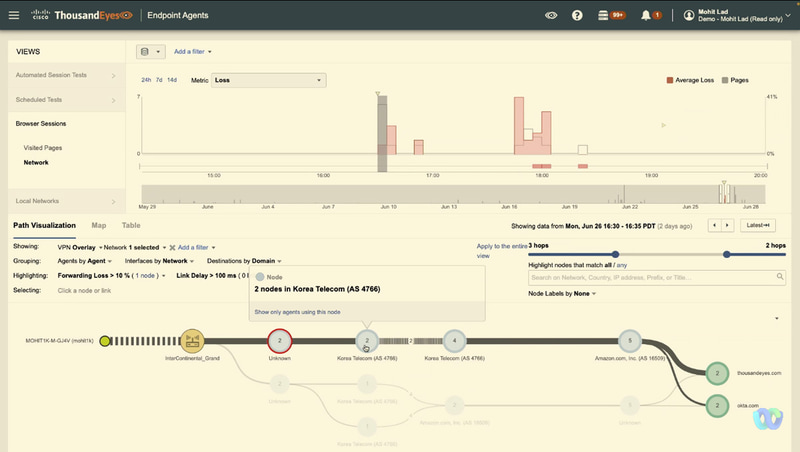Screen dimensions: 800x452
Task: Select the 14d time range
Action: tap(172, 80)
